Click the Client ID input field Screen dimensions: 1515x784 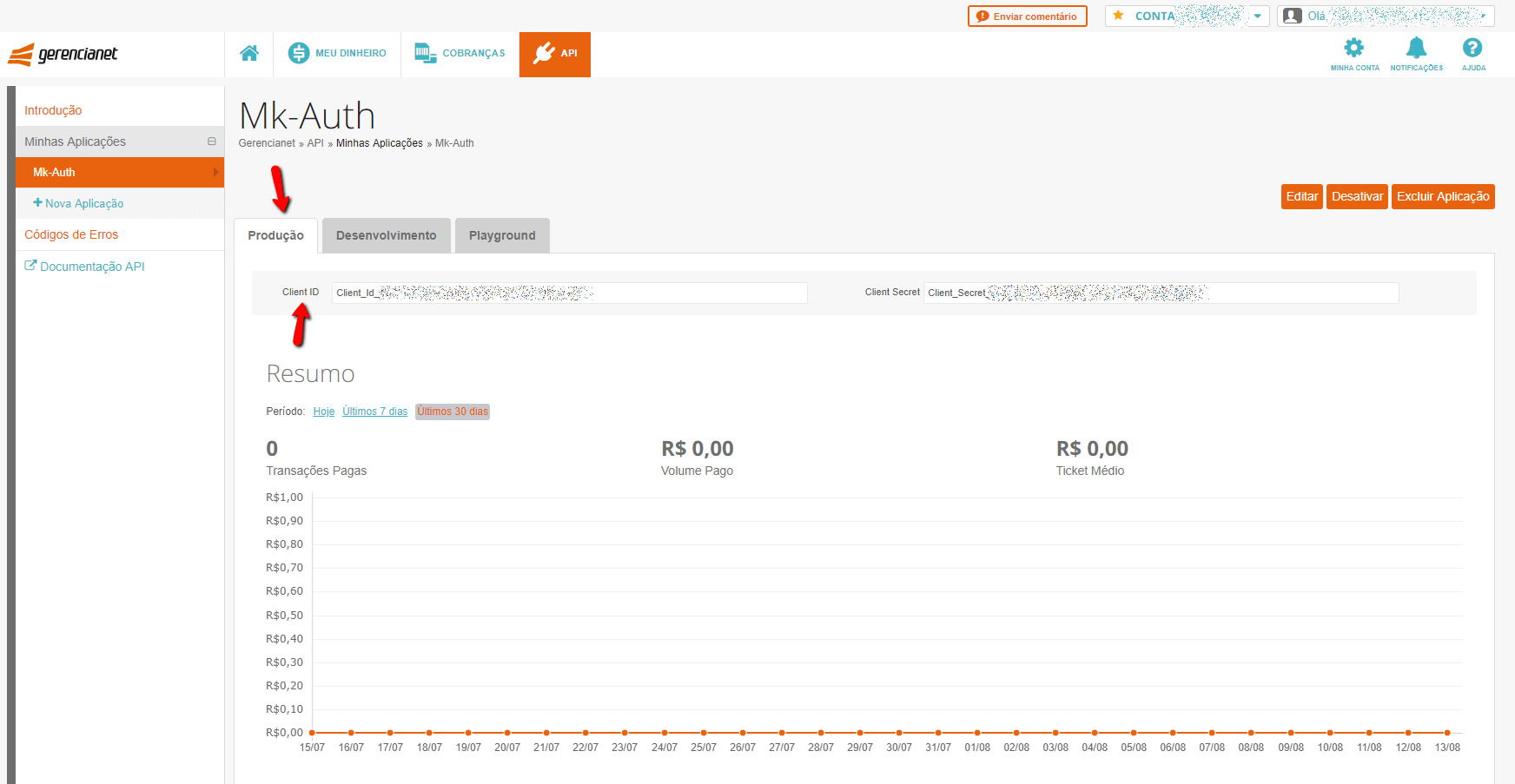pyautogui.click(x=570, y=293)
